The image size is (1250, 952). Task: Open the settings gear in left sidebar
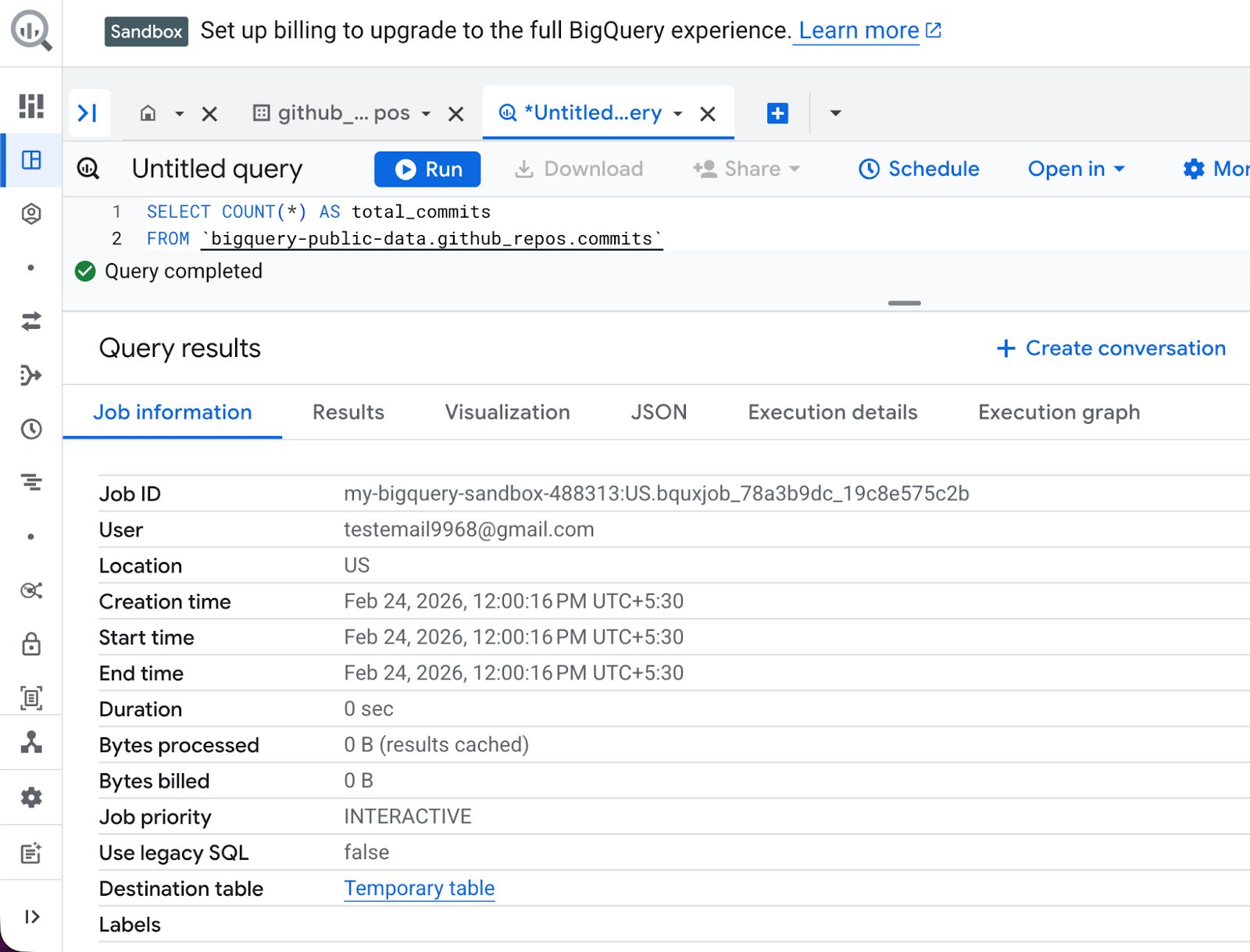pos(31,797)
